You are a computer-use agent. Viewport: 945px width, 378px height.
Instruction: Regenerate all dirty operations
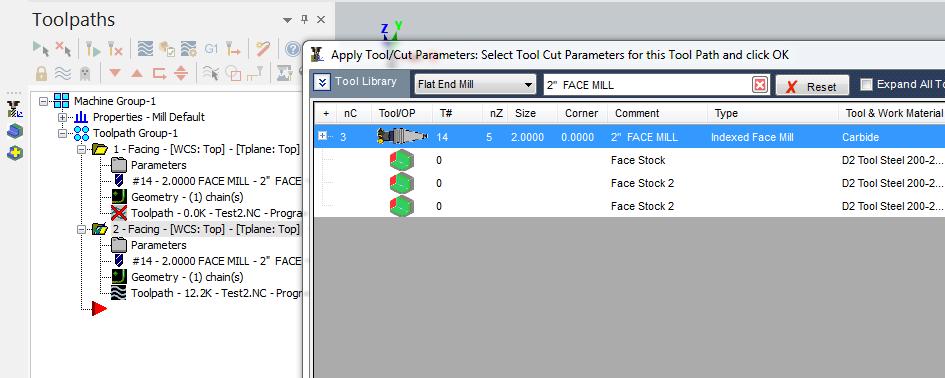[x=115, y=48]
